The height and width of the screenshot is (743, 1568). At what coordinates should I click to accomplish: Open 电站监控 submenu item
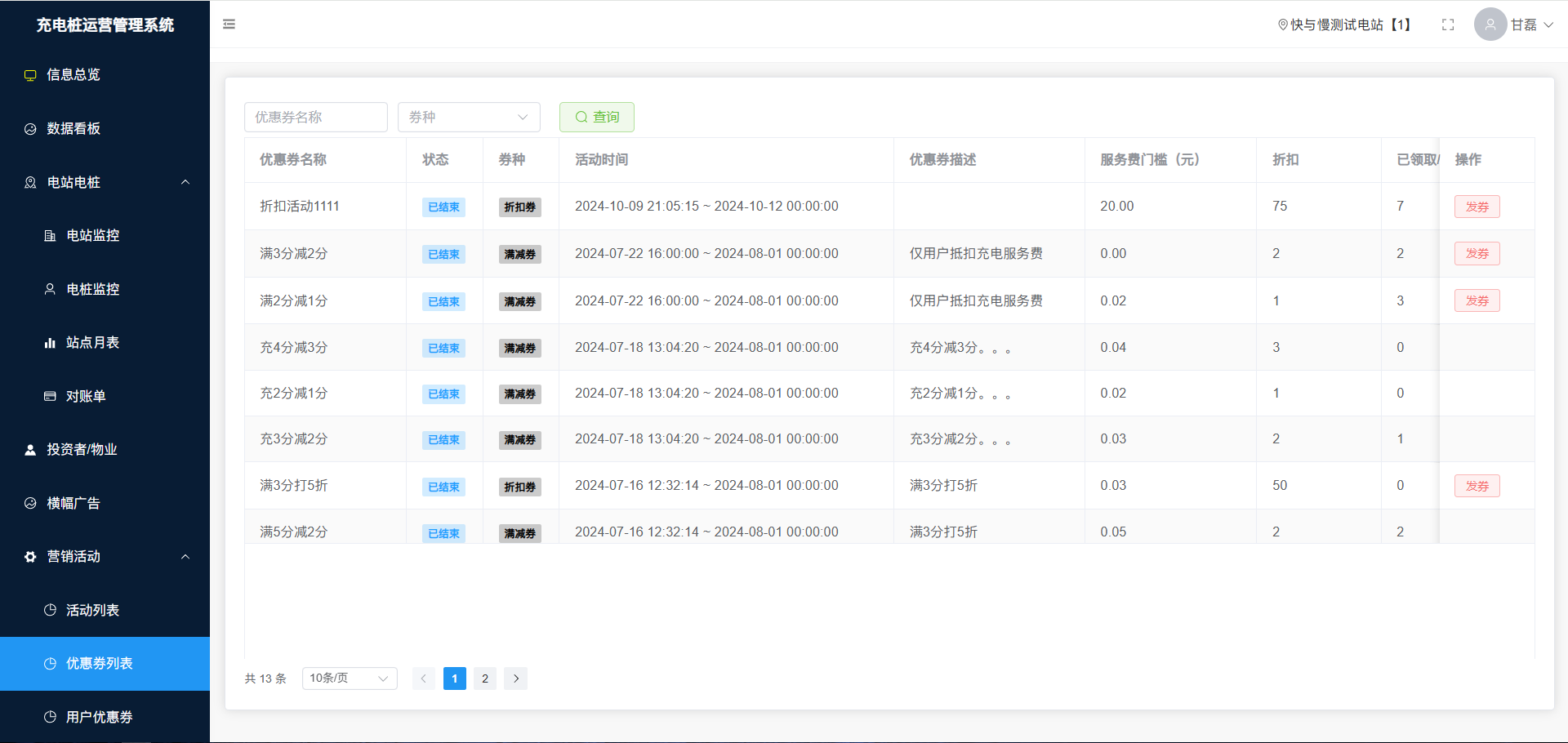(x=105, y=236)
